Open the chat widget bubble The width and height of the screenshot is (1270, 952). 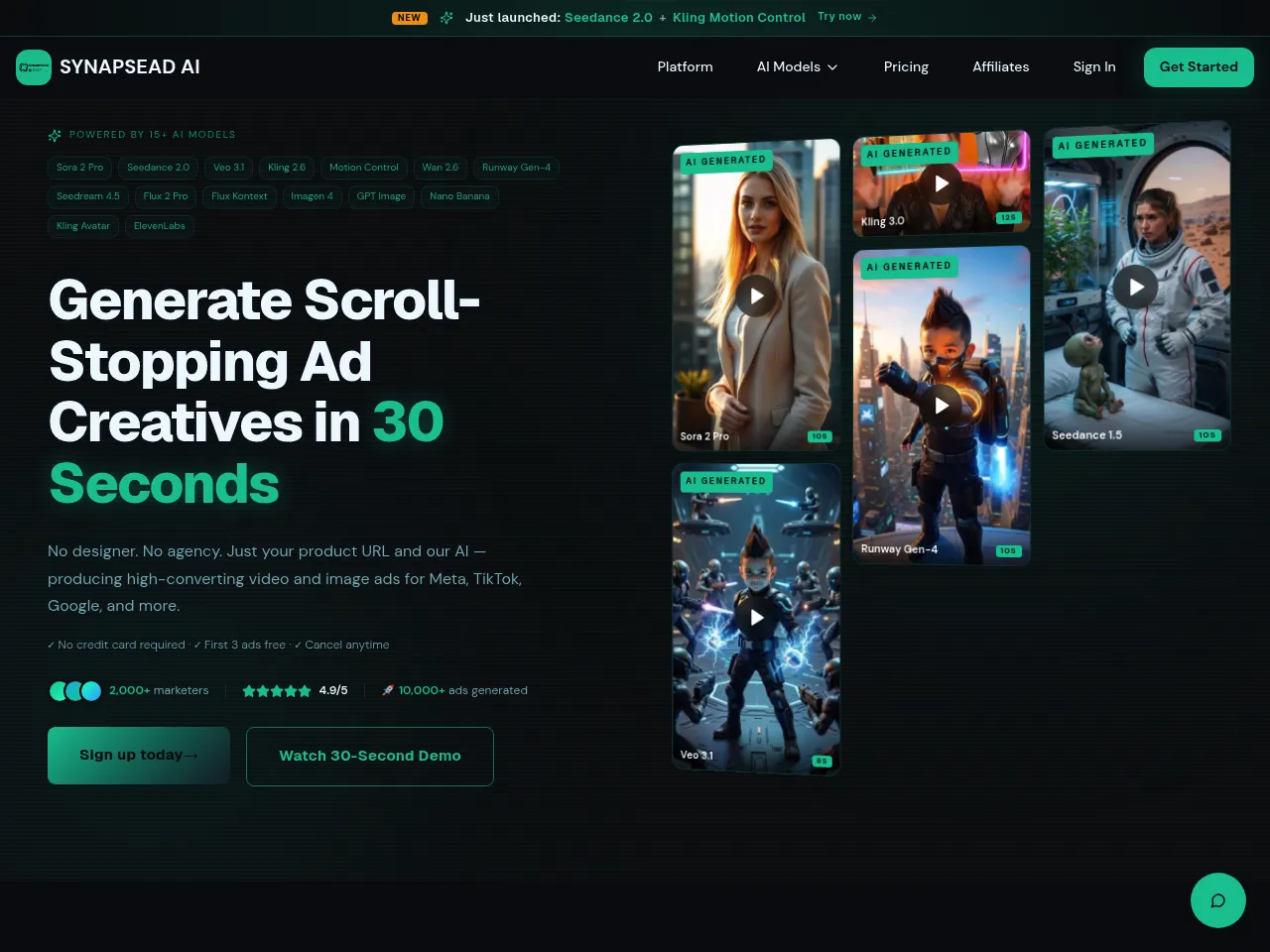pos(1218,900)
